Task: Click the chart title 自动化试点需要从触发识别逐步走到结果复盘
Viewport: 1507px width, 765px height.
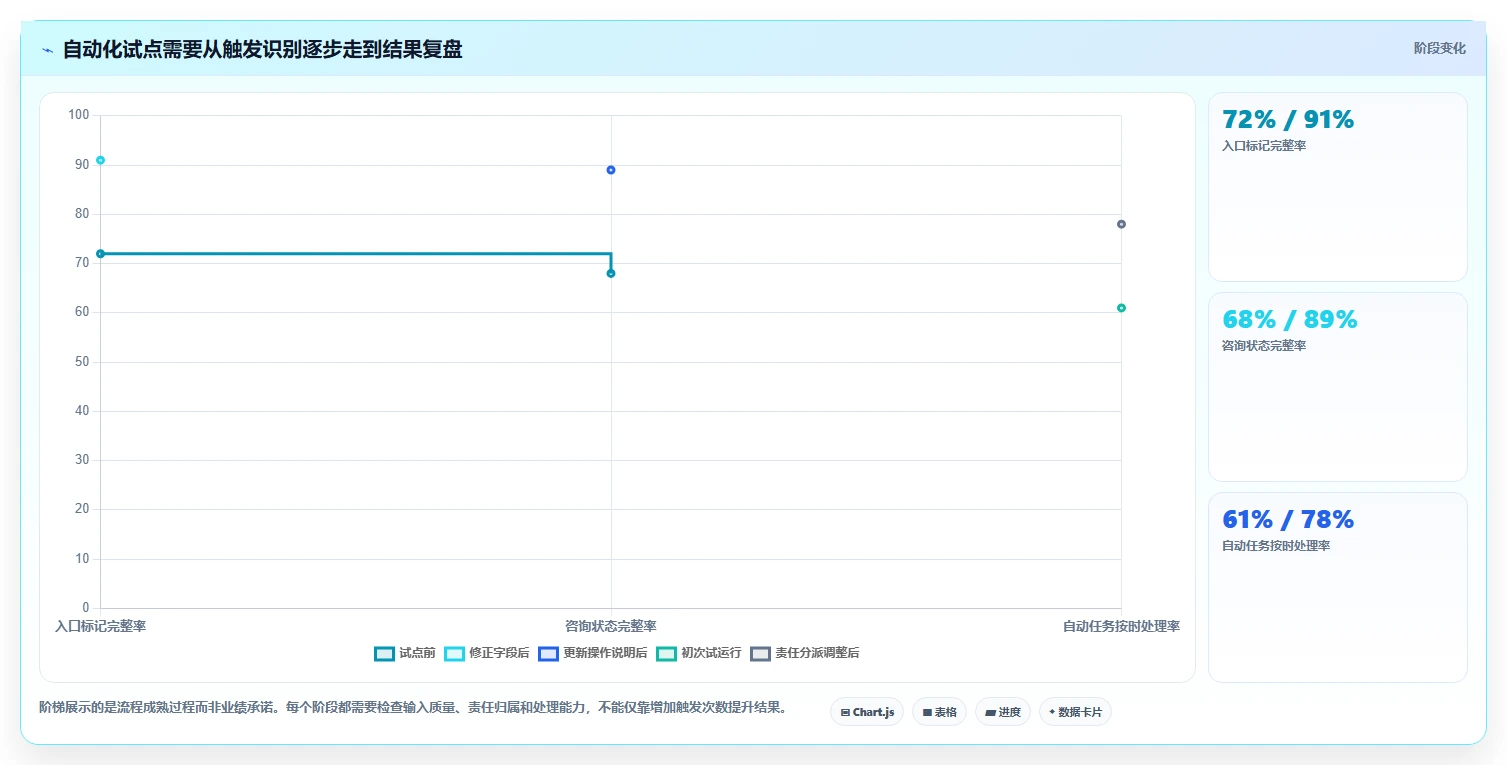Action: pyautogui.click(x=263, y=49)
